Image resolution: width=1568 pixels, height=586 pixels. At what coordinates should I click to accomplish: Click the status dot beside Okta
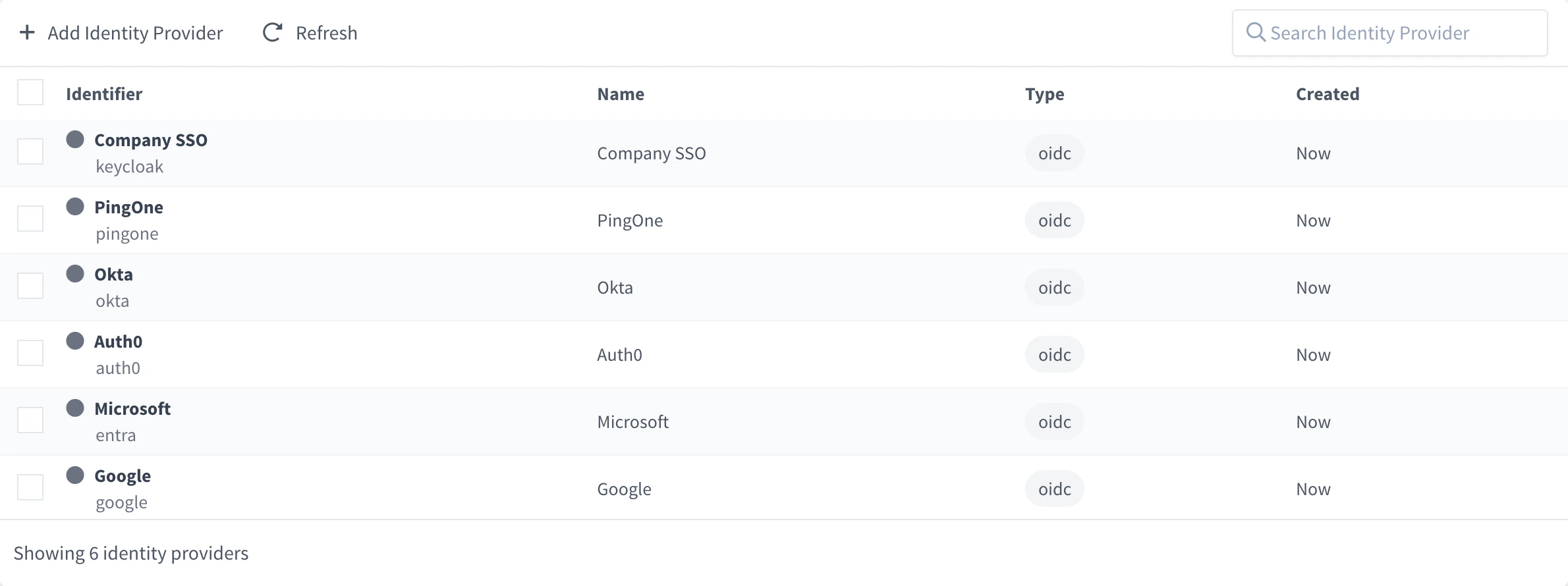click(x=75, y=273)
